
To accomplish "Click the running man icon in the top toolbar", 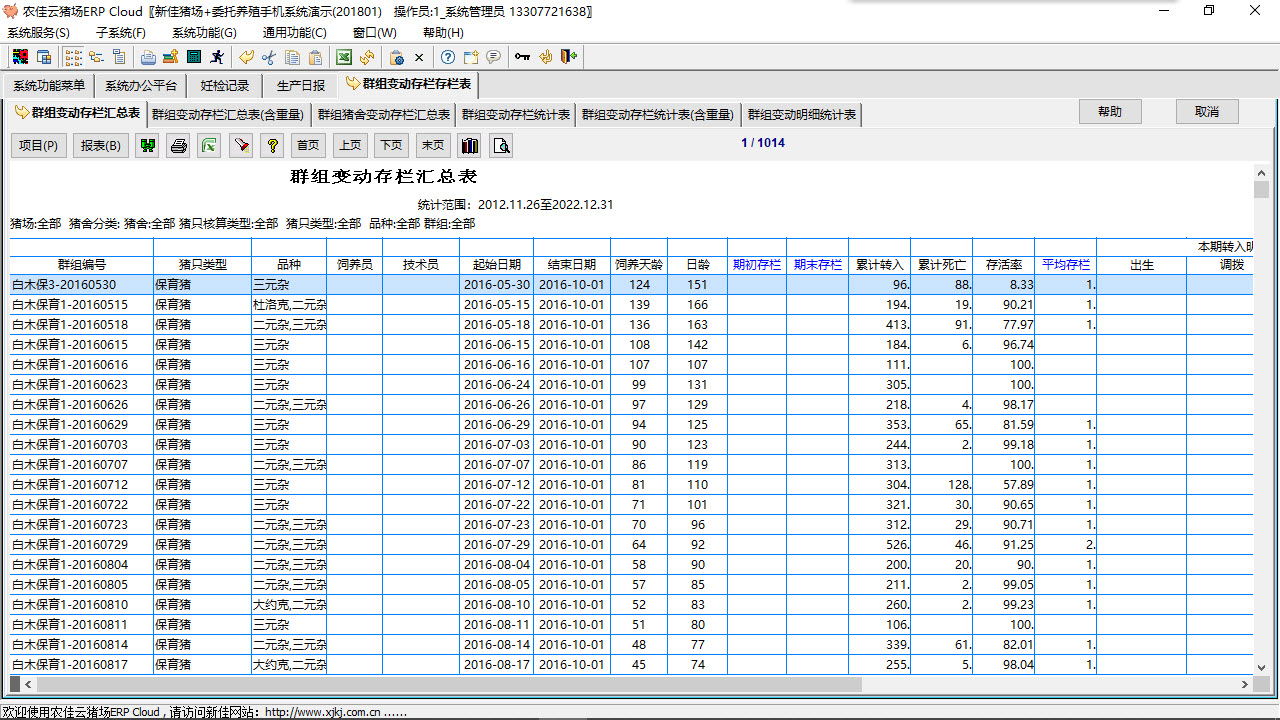I will click(x=218, y=57).
